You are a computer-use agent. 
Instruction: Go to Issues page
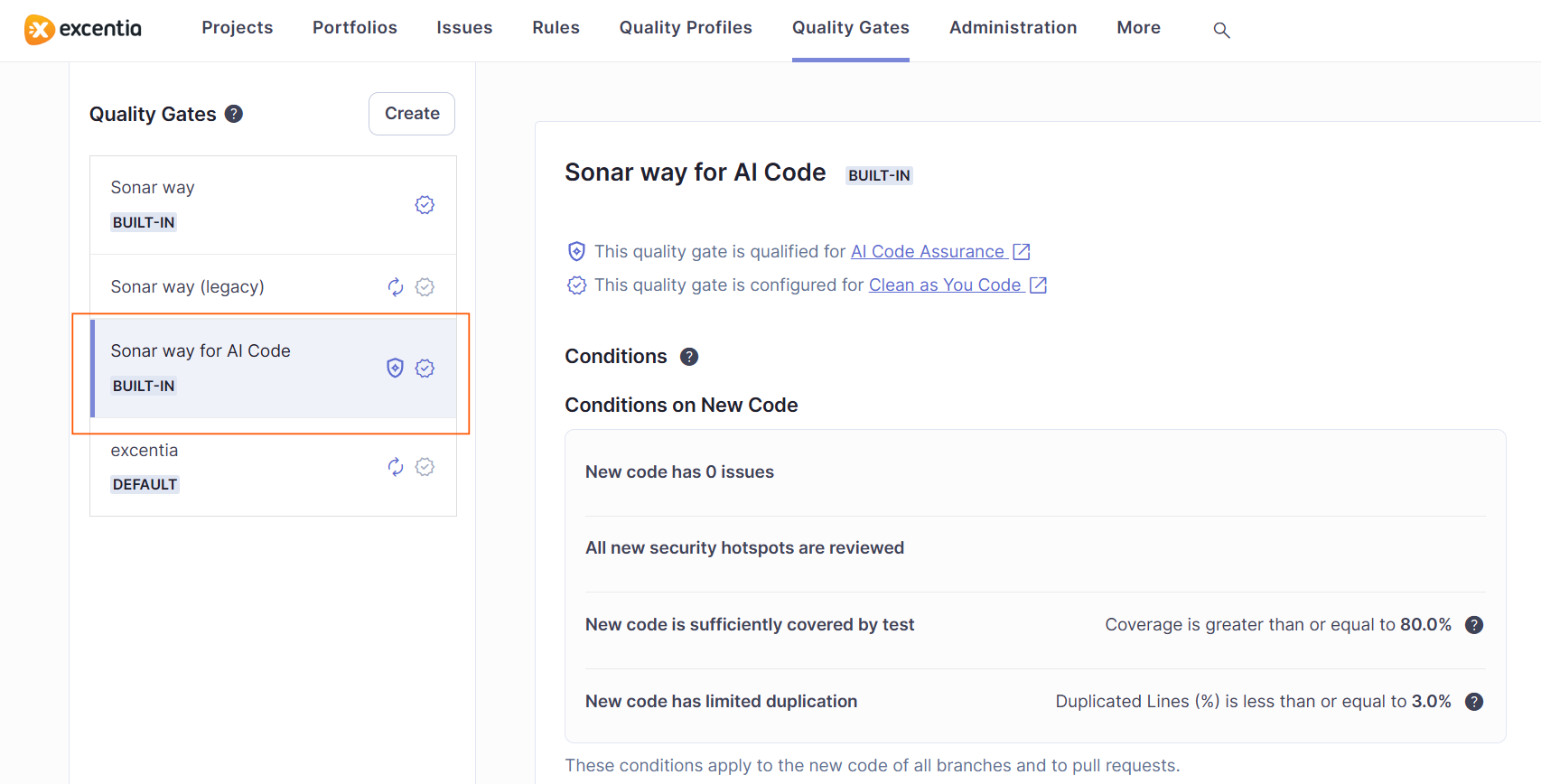464,28
